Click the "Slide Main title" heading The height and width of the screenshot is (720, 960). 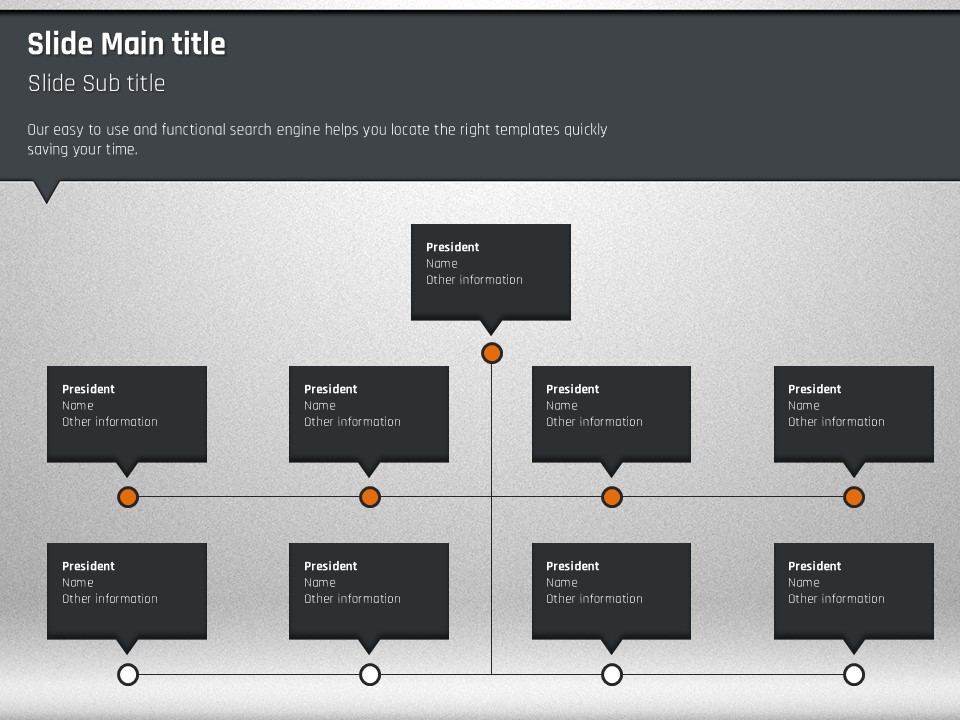click(126, 44)
